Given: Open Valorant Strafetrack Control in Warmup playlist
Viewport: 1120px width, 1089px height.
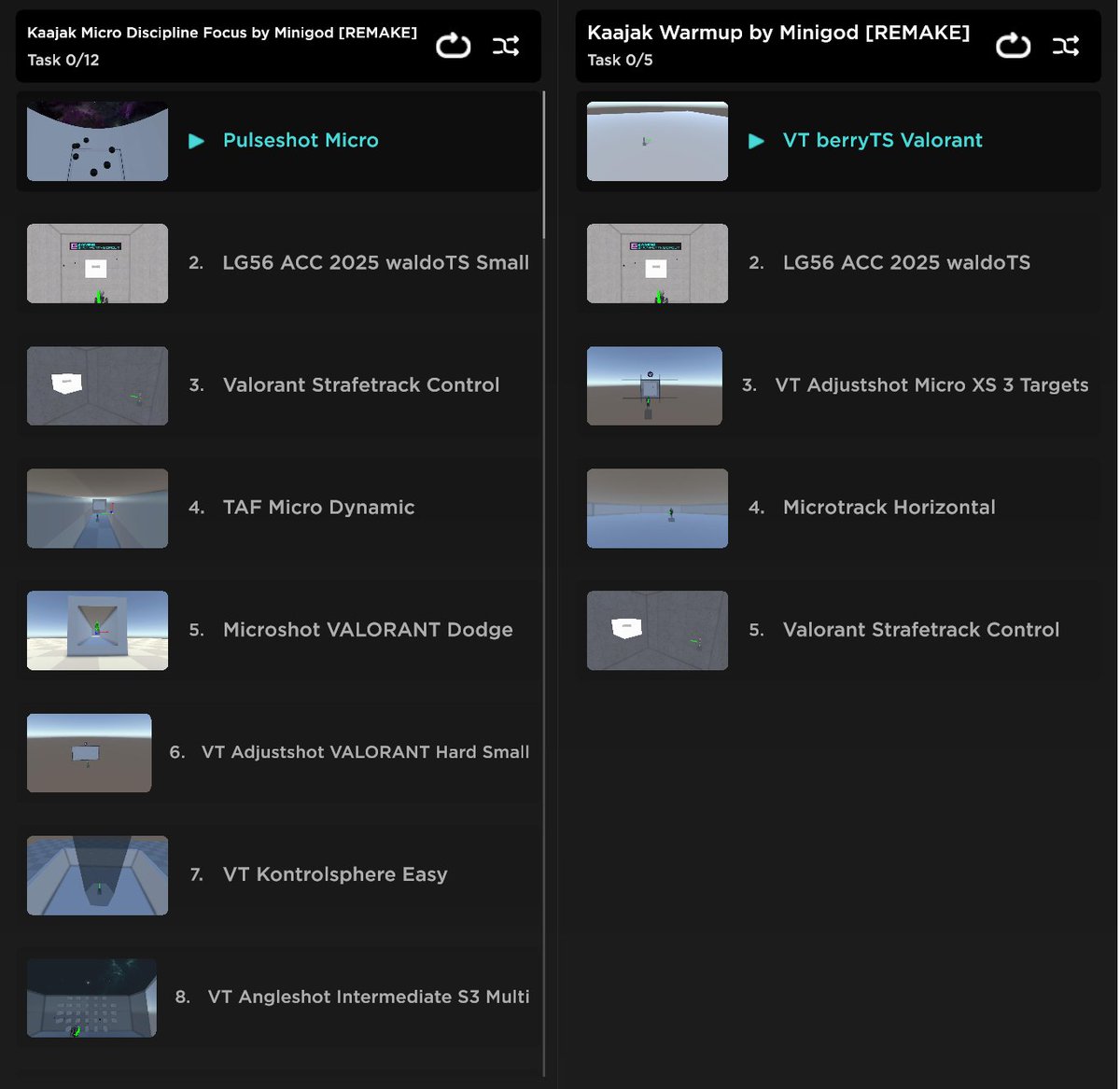Looking at the screenshot, I should click(920, 630).
